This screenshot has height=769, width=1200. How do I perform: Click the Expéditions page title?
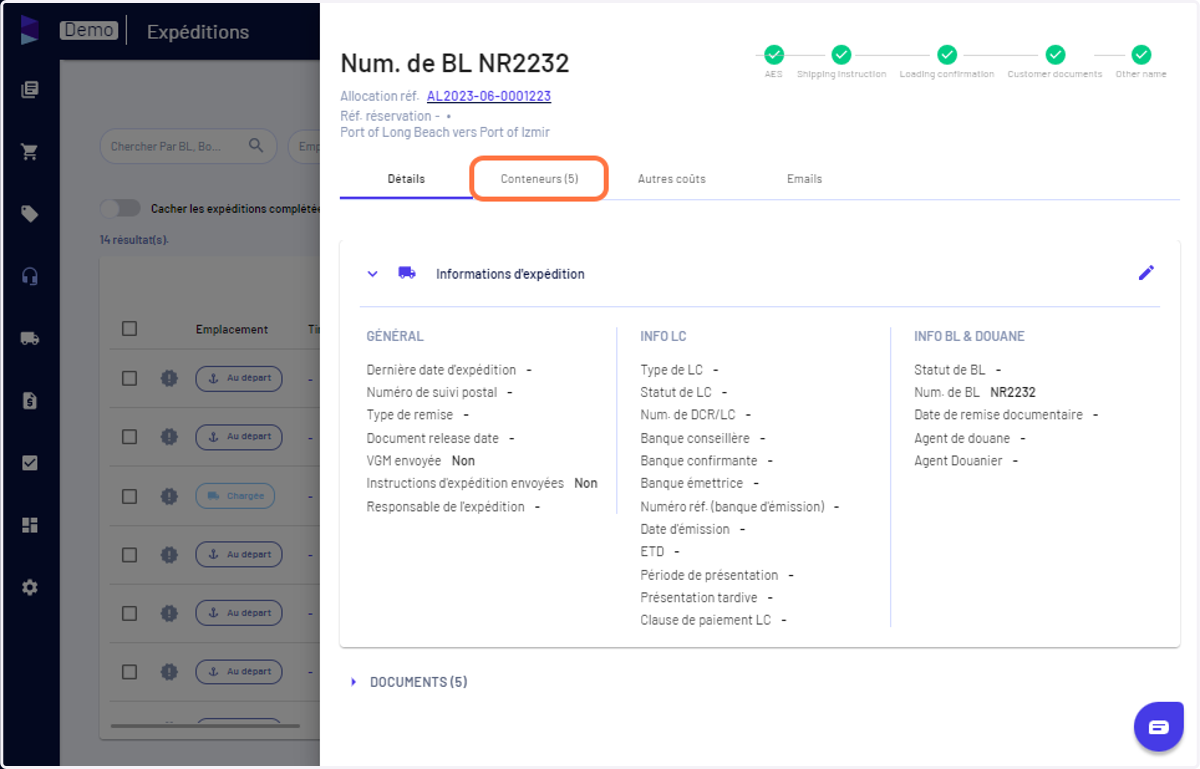tap(198, 31)
